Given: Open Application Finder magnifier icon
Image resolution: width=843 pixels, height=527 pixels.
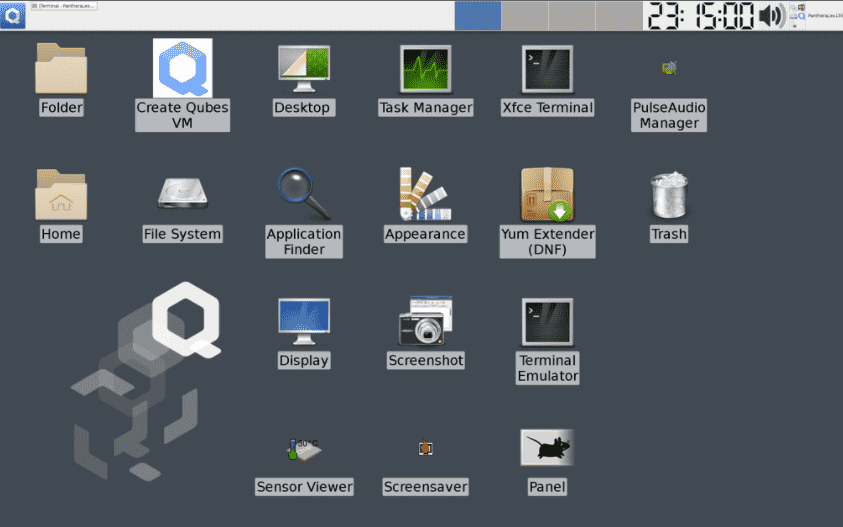Looking at the screenshot, I should coord(304,194).
